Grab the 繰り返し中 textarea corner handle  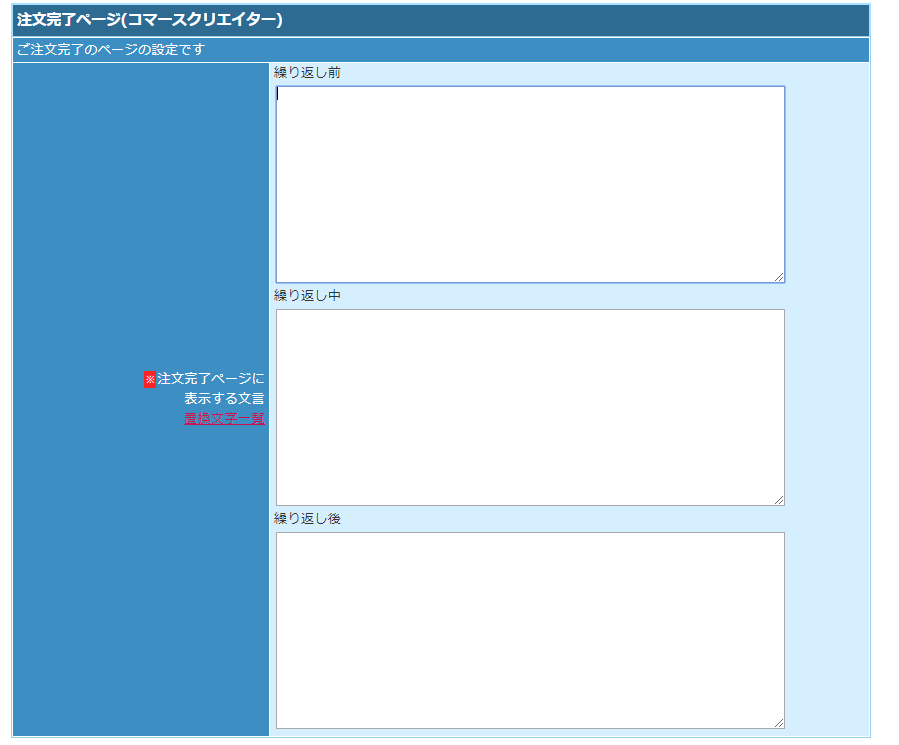coord(779,500)
